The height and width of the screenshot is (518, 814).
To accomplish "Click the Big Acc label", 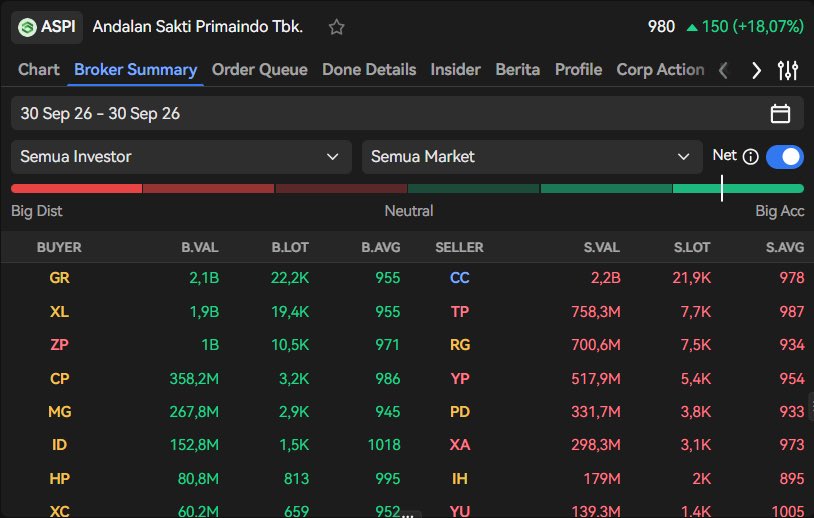I will [x=779, y=211].
